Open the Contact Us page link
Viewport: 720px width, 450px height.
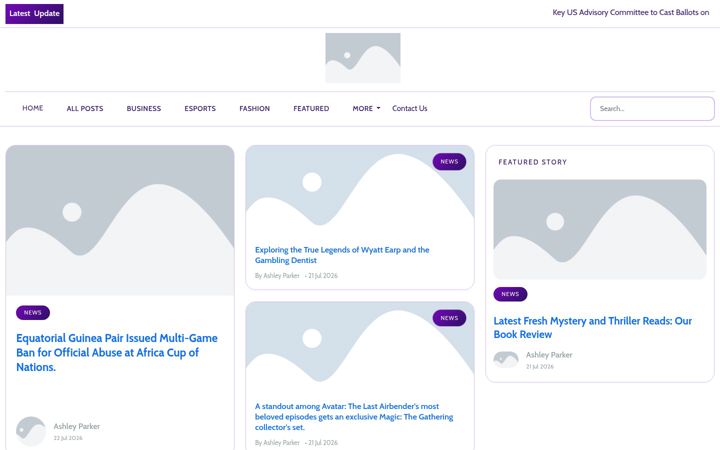pos(410,108)
